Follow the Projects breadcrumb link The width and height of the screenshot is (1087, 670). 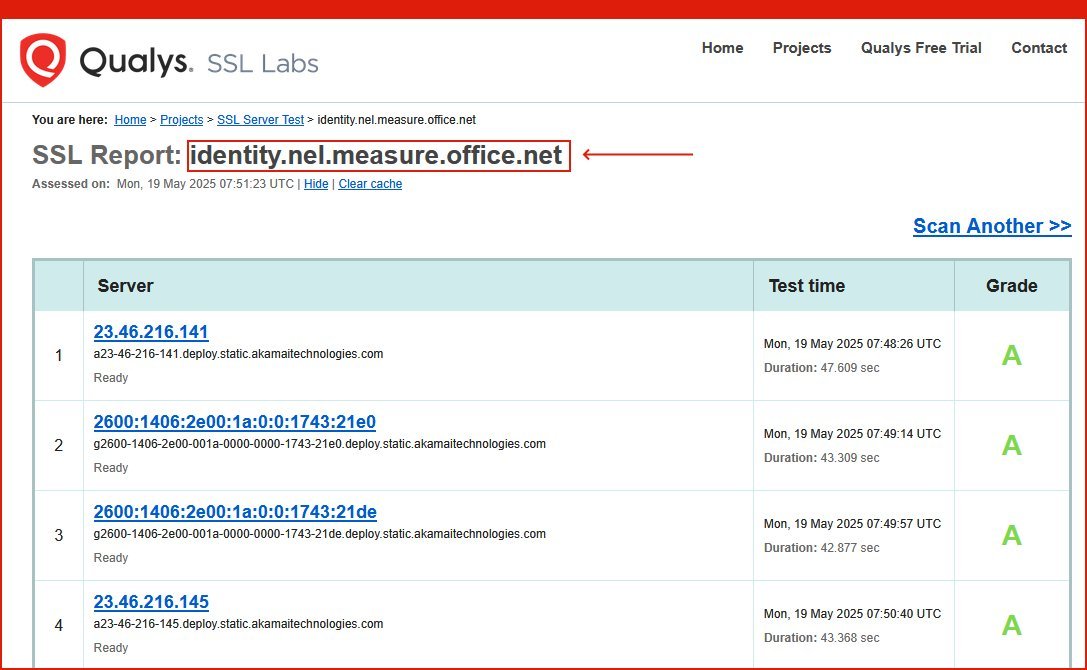click(x=182, y=119)
